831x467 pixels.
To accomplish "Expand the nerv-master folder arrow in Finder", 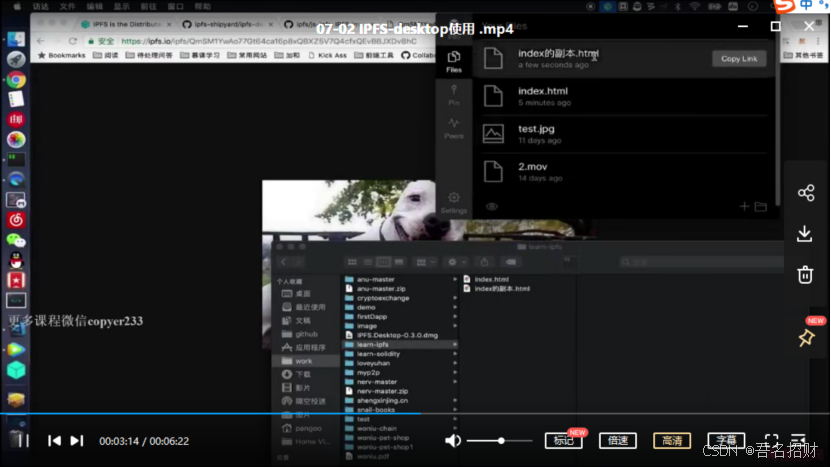I will (455, 382).
